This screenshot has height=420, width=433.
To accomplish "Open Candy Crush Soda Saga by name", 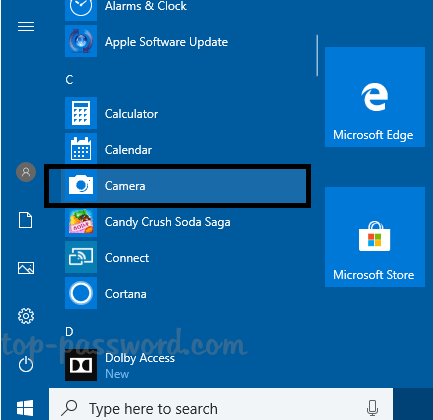I will click(167, 222).
